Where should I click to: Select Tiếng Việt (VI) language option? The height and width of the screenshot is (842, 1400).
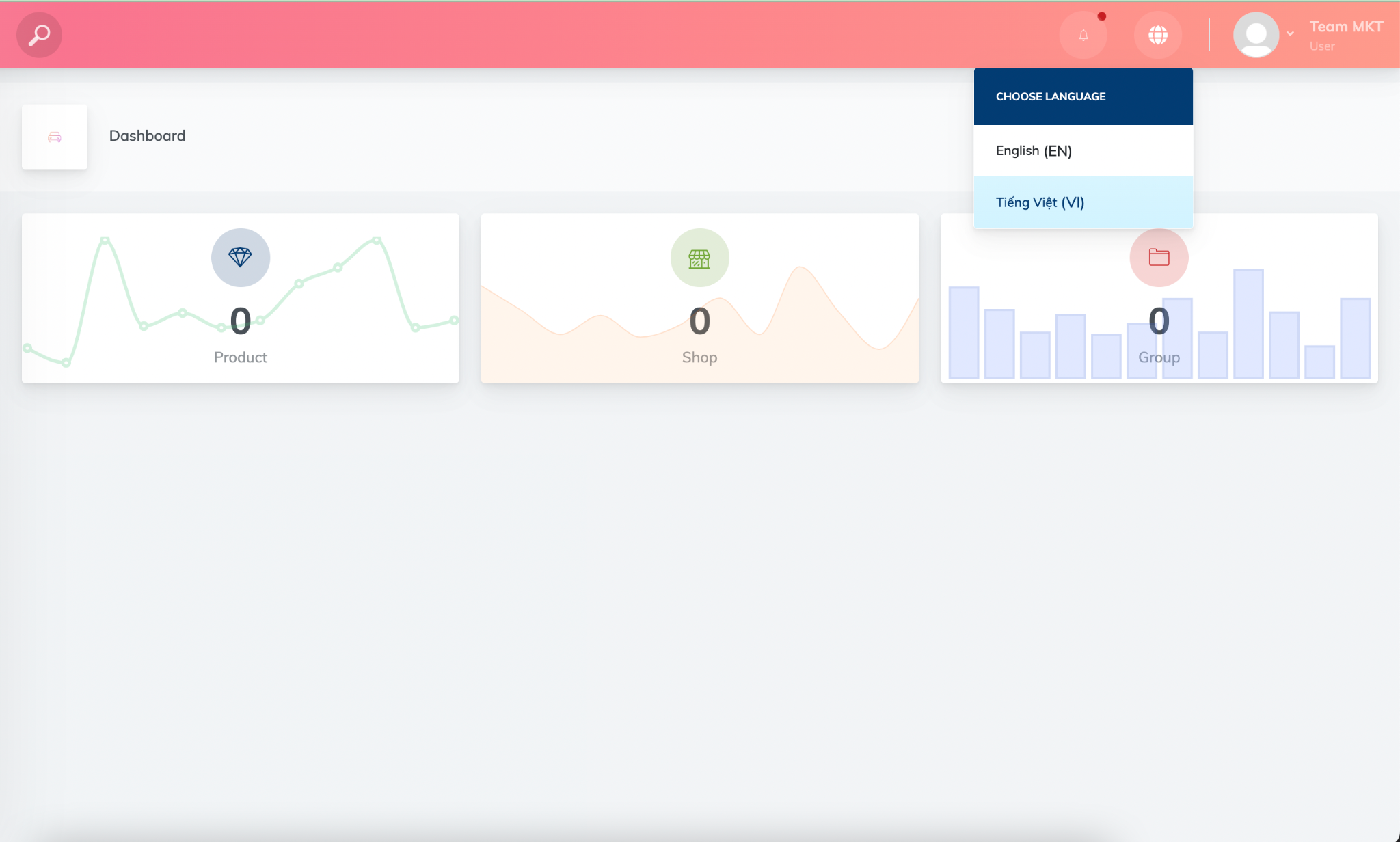pyautogui.click(x=1040, y=202)
